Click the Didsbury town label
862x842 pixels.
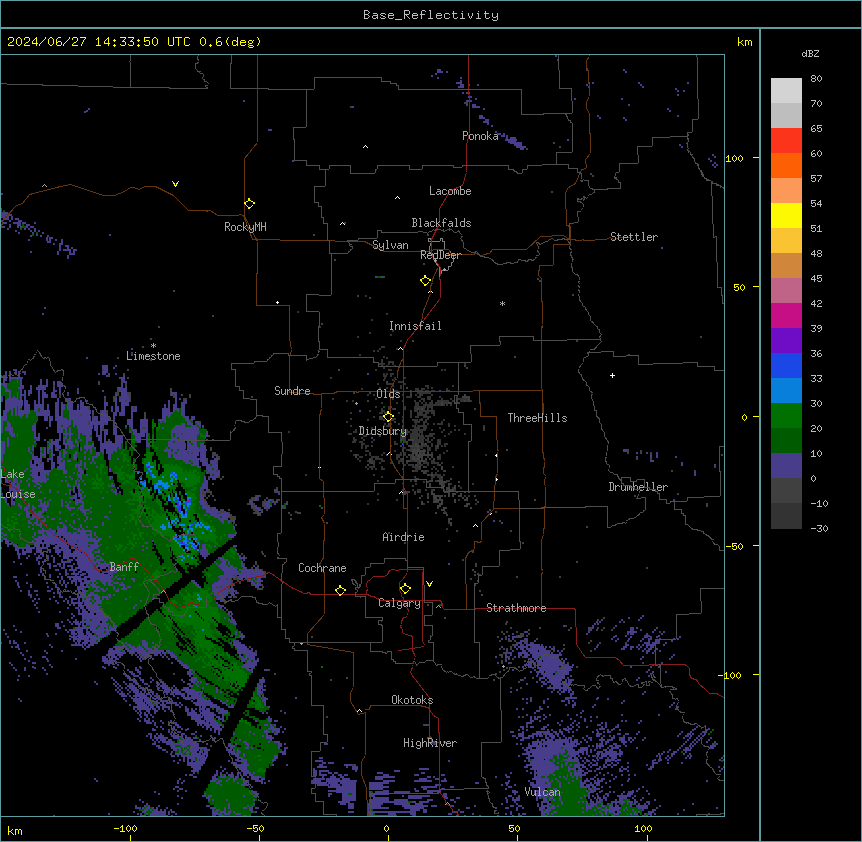point(383,431)
